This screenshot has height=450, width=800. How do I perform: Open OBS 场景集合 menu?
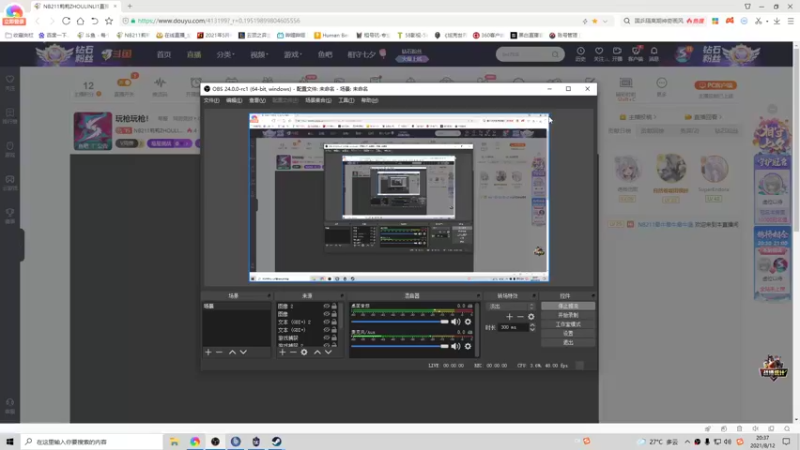click(318, 101)
